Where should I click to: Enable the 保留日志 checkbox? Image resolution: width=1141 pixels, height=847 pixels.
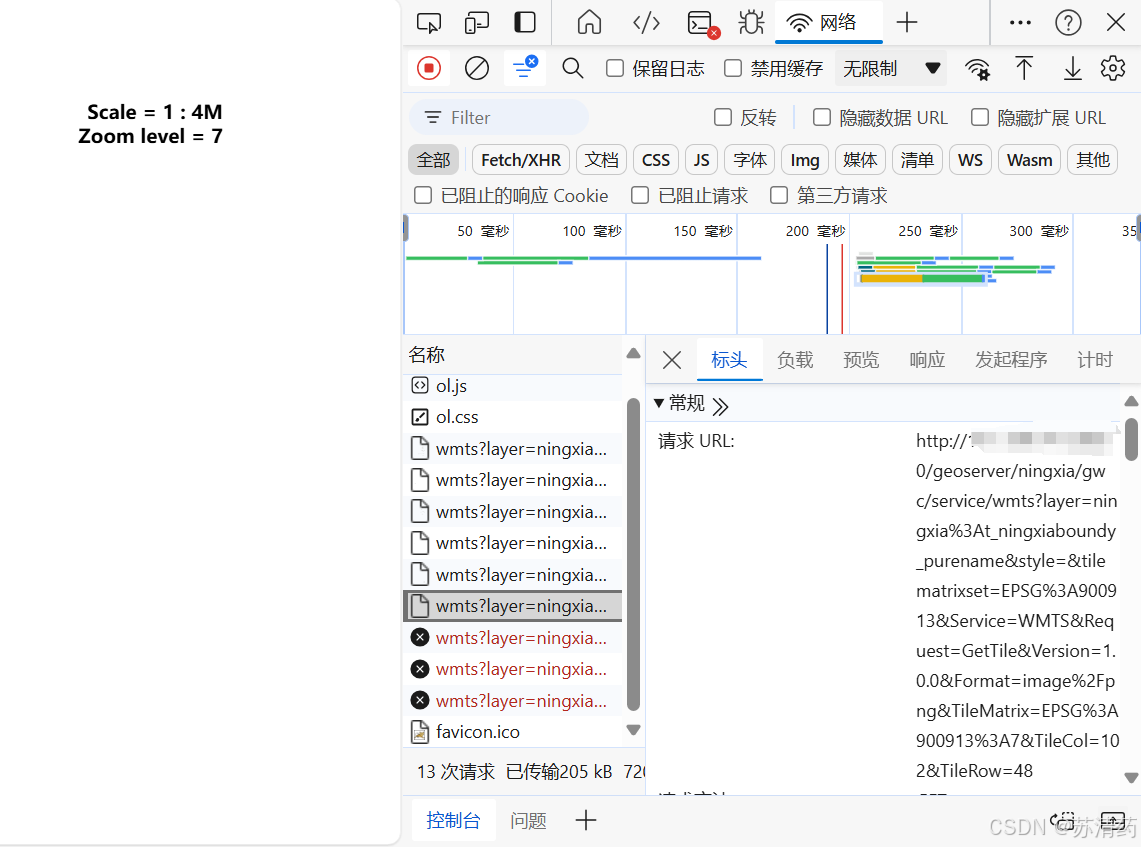615,68
